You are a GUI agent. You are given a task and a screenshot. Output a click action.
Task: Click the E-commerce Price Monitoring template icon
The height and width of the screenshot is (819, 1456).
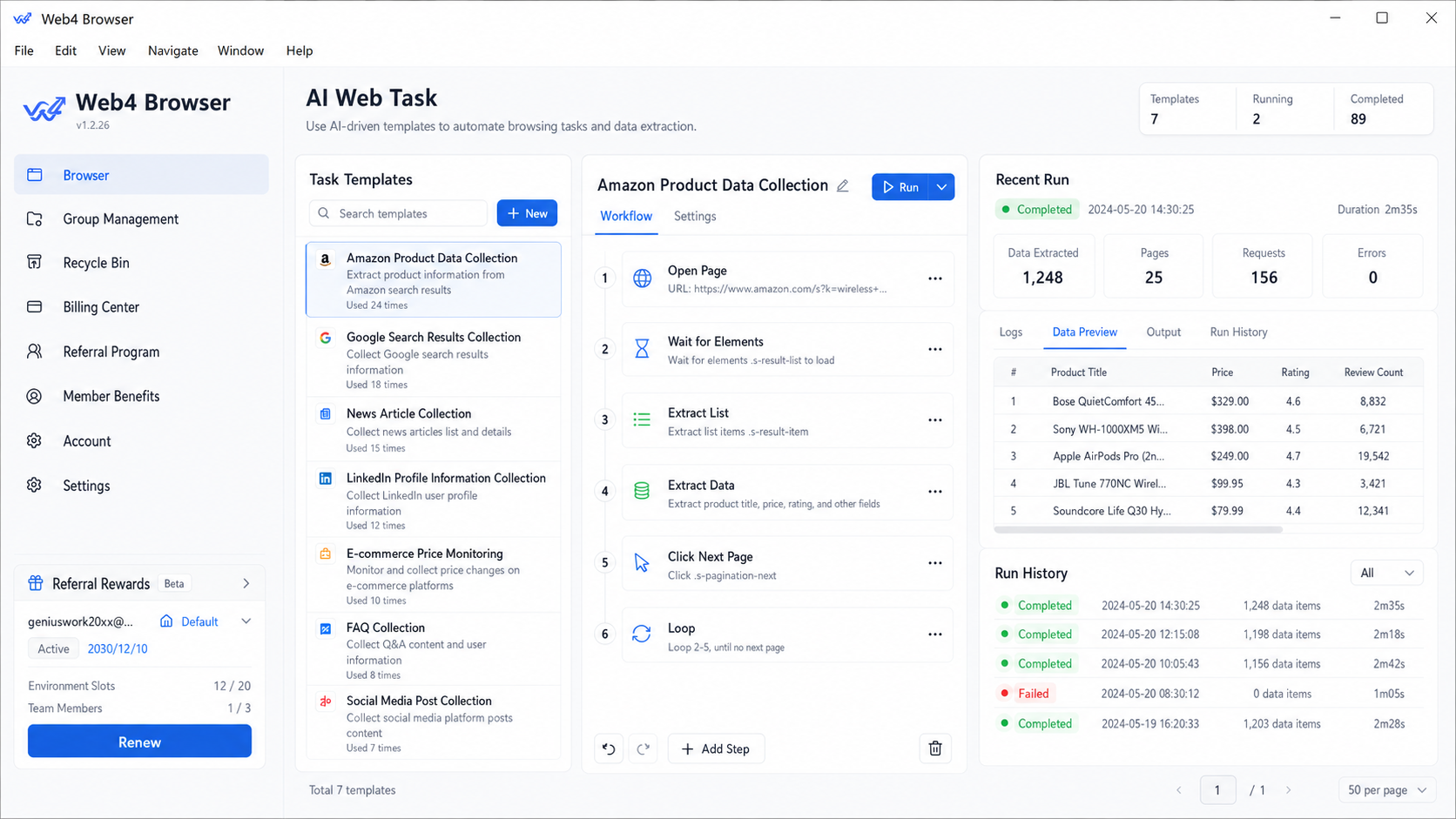click(325, 554)
